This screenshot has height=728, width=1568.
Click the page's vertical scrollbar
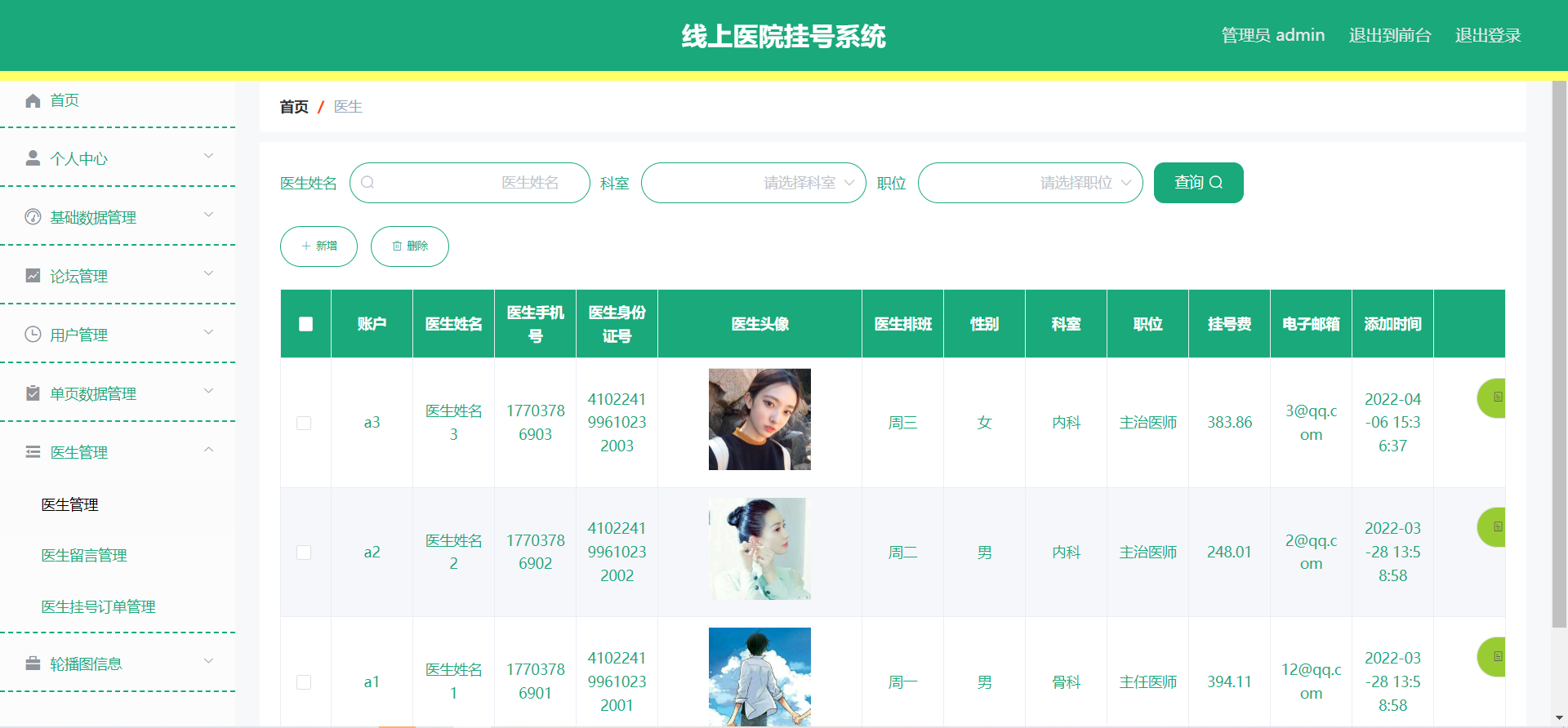1559,354
